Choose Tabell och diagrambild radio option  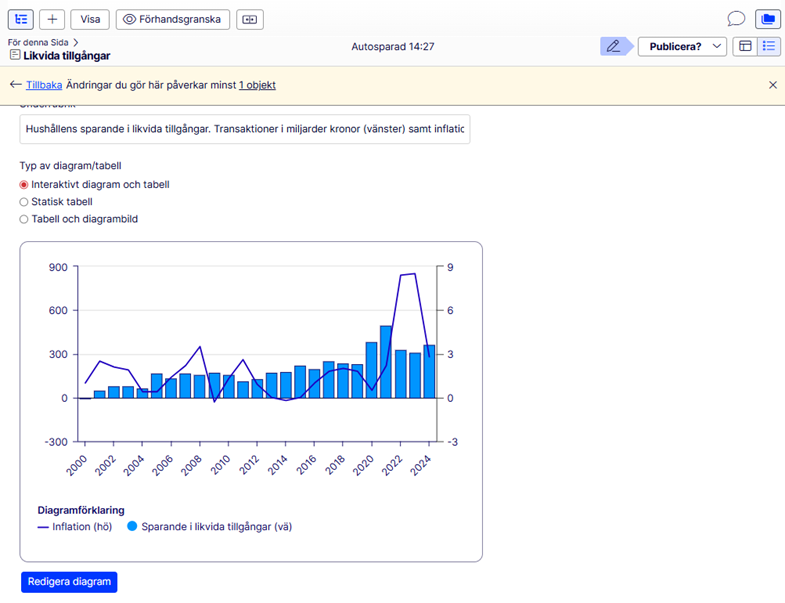tap(25, 219)
